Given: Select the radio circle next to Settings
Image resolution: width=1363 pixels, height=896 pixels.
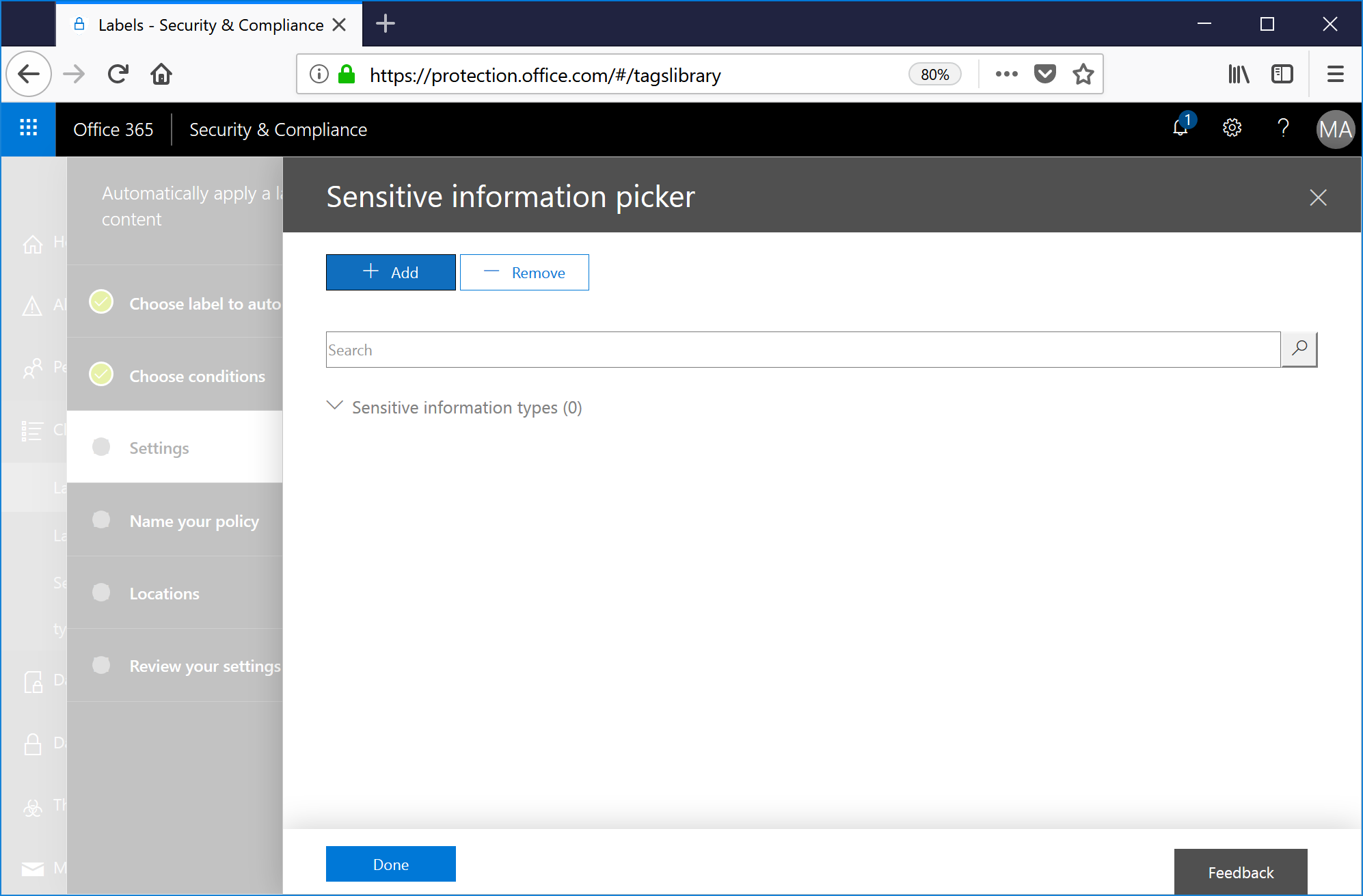Looking at the screenshot, I should click(x=101, y=446).
